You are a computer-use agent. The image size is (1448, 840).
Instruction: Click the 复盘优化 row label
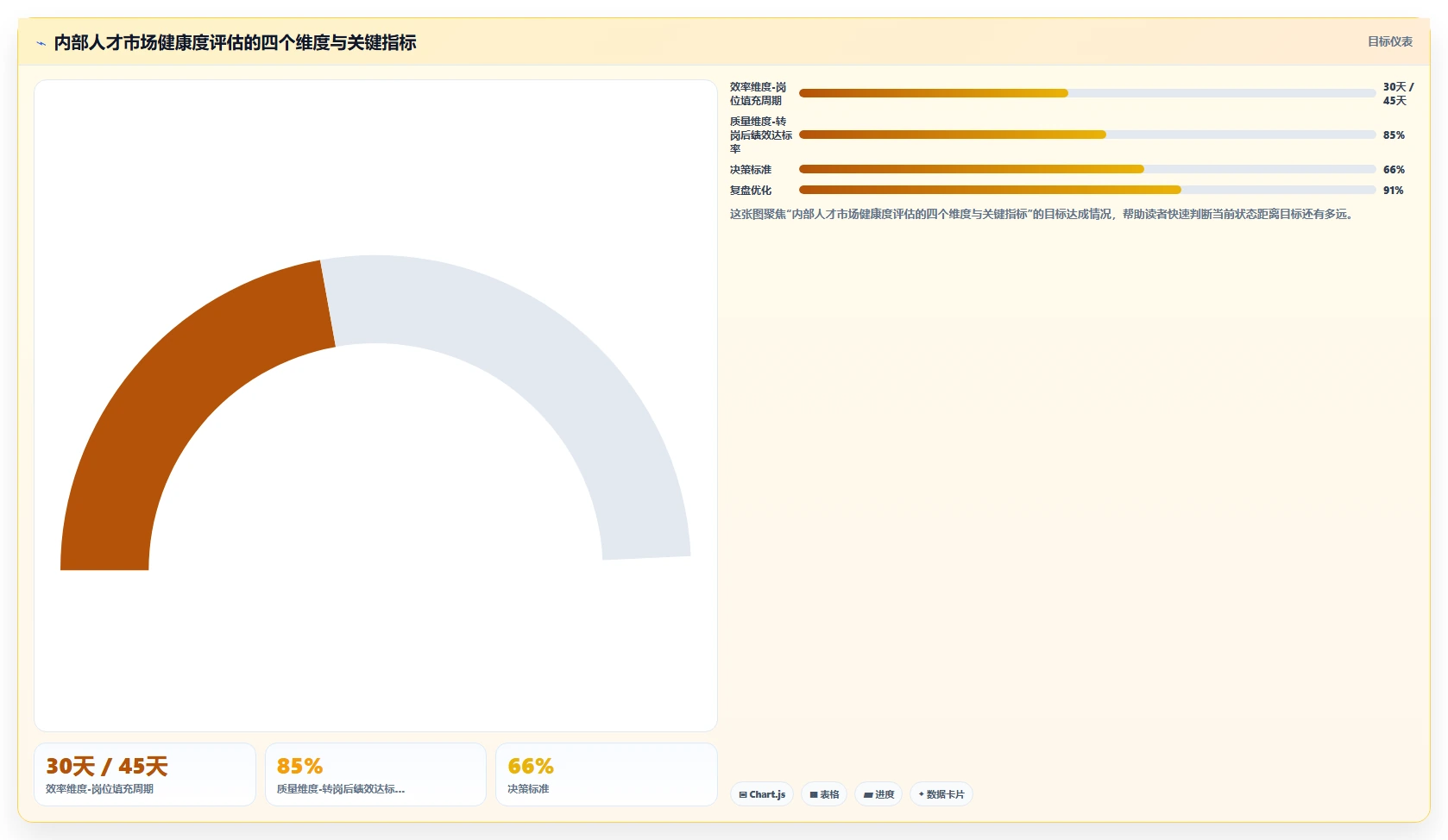click(751, 191)
